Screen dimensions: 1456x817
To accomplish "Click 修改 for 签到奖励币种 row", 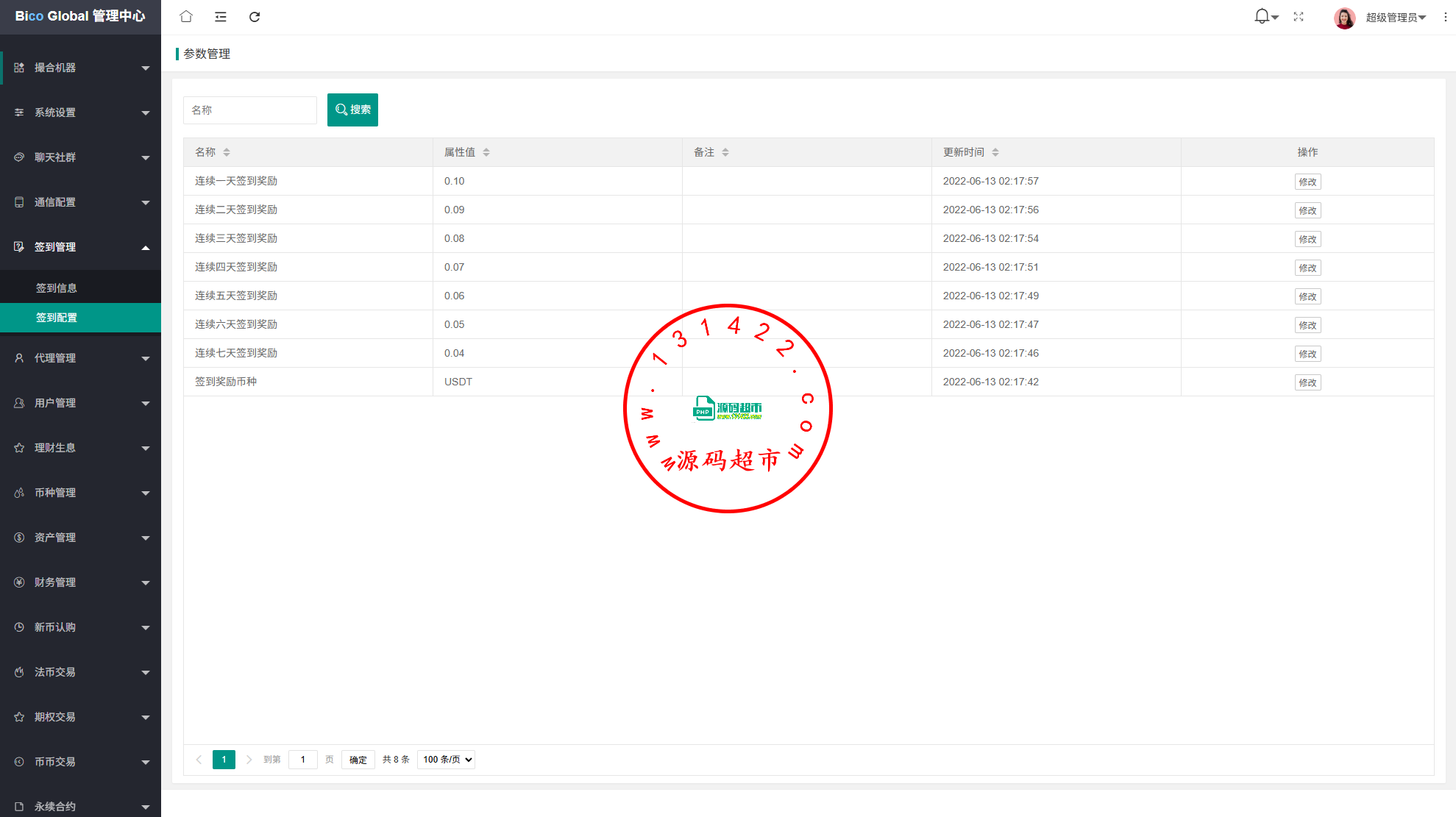I will (x=1307, y=382).
